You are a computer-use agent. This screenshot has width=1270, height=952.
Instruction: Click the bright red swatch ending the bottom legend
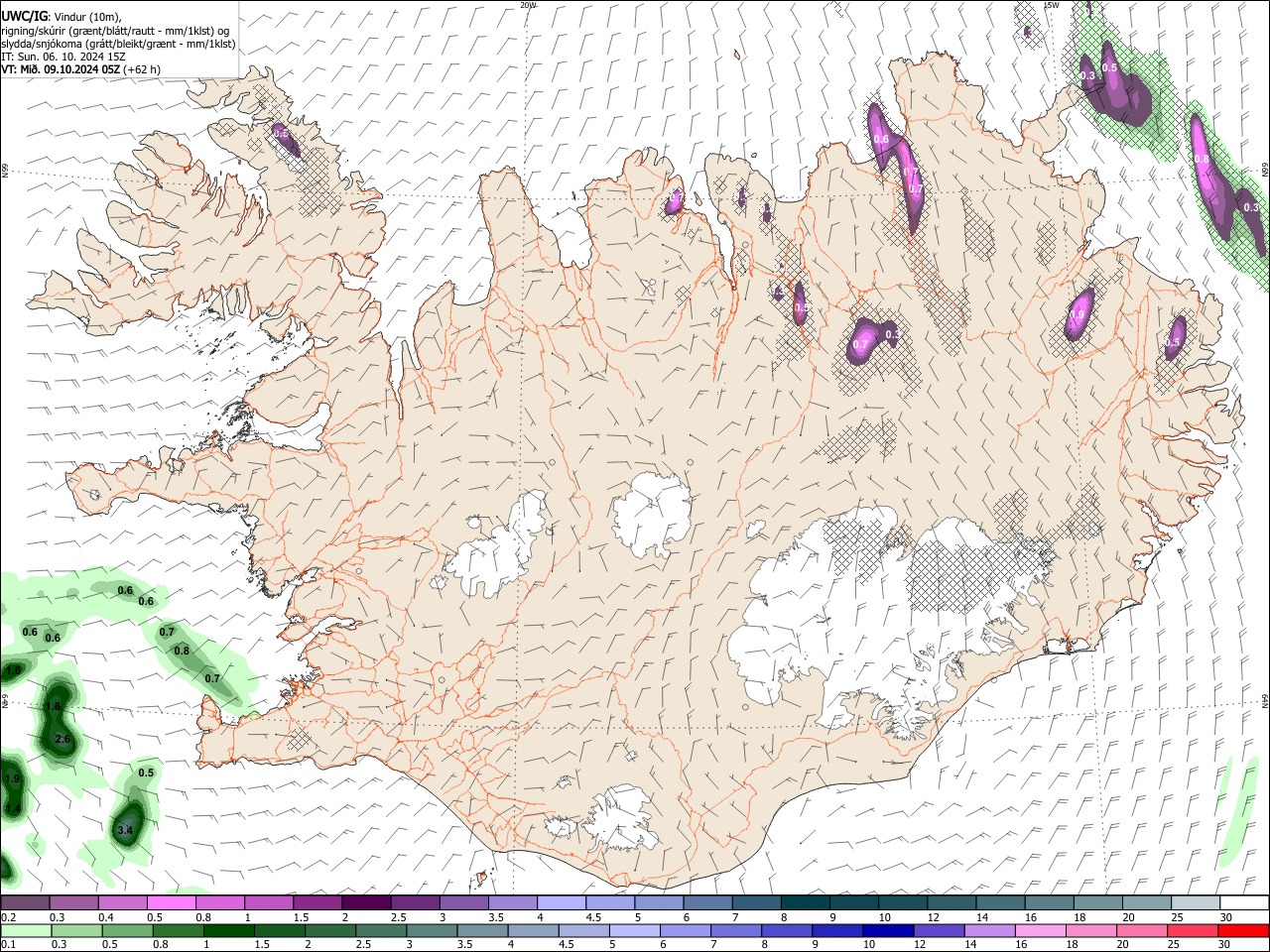(x=1244, y=931)
